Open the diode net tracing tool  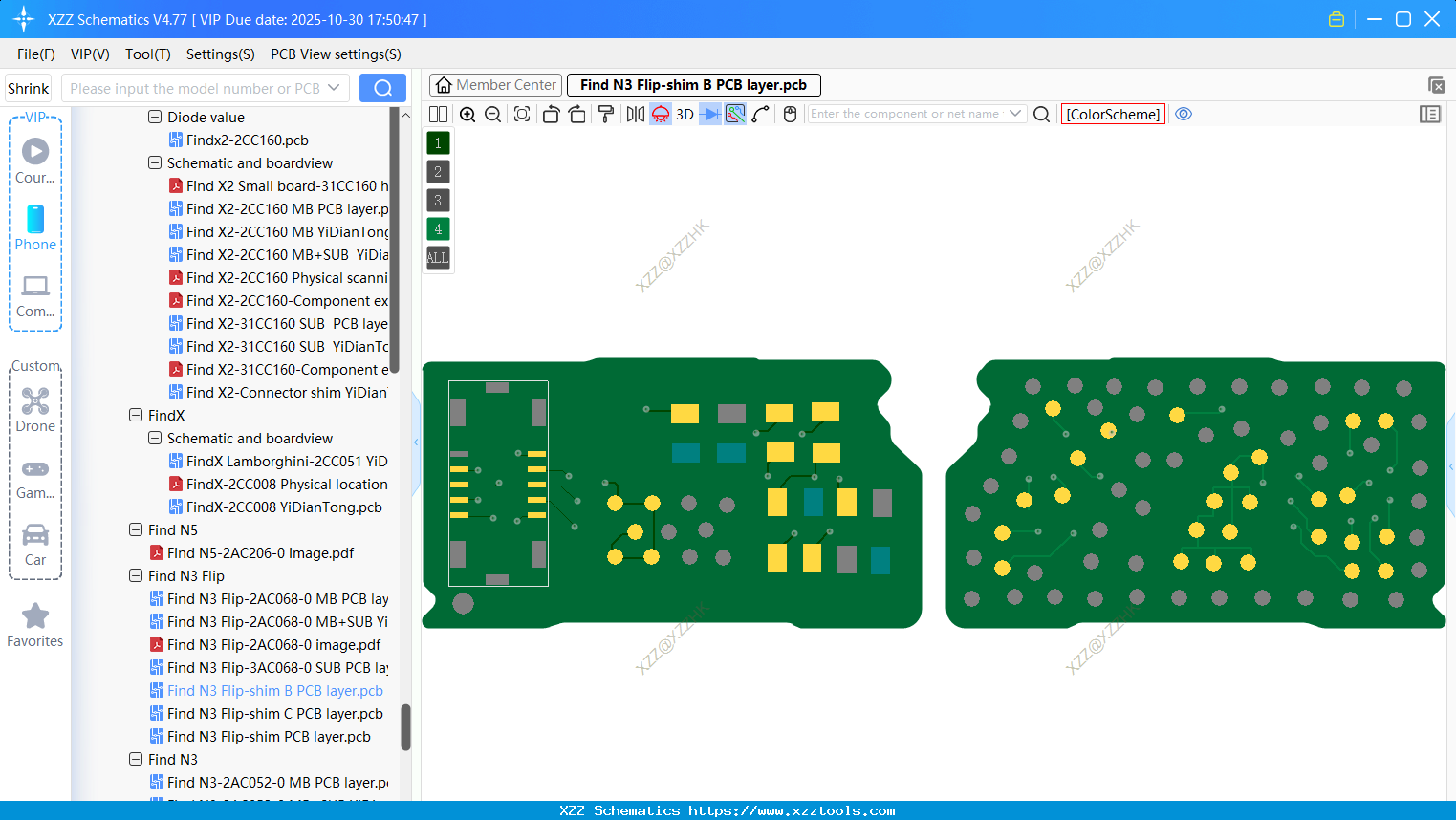point(709,114)
